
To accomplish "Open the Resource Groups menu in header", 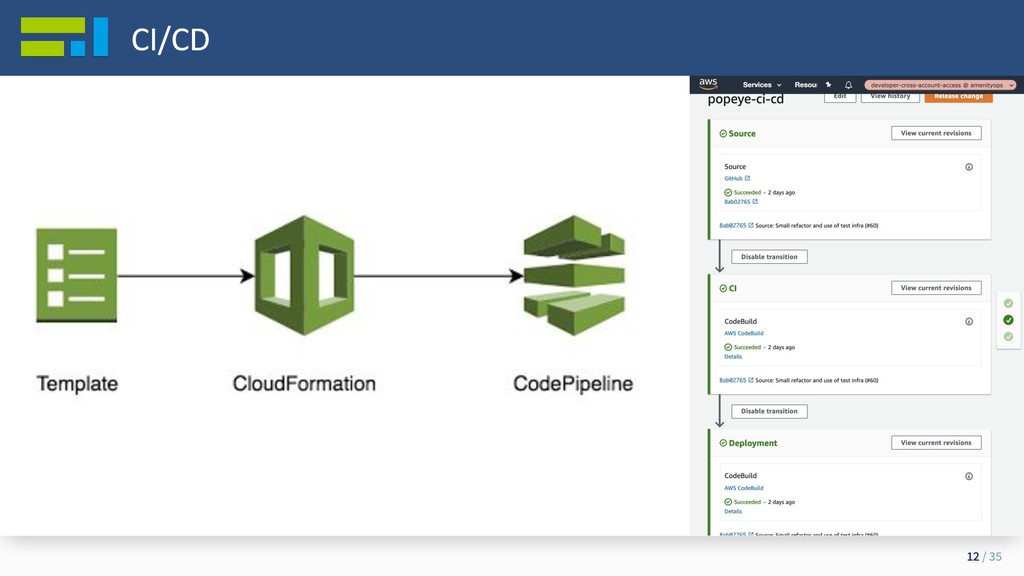I will 805,85.
